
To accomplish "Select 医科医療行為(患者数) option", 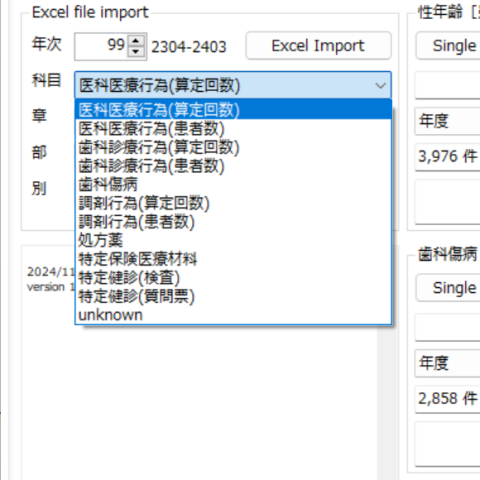I will tap(233, 128).
